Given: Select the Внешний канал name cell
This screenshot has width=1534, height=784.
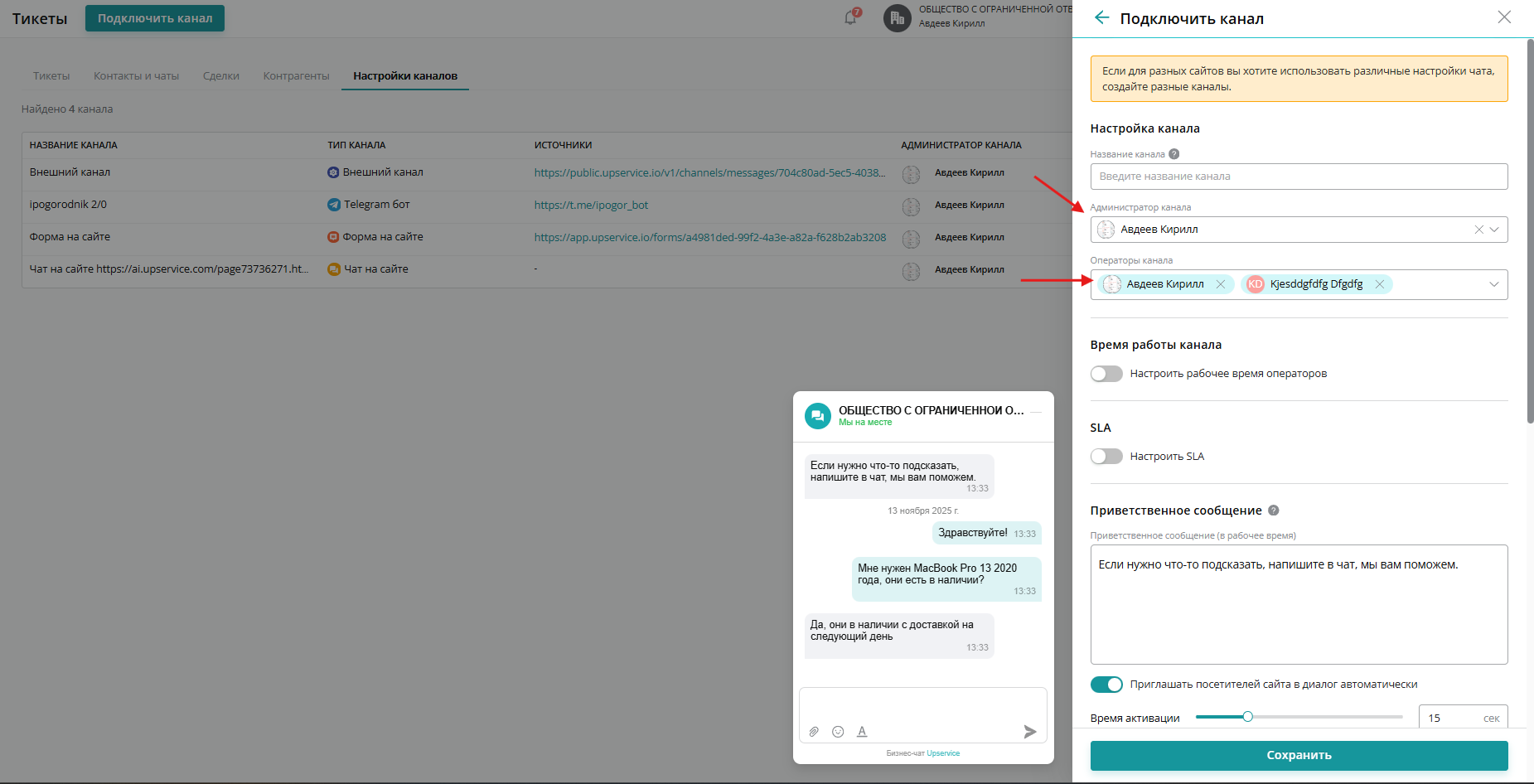Looking at the screenshot, I should click(x=70, y=172).
